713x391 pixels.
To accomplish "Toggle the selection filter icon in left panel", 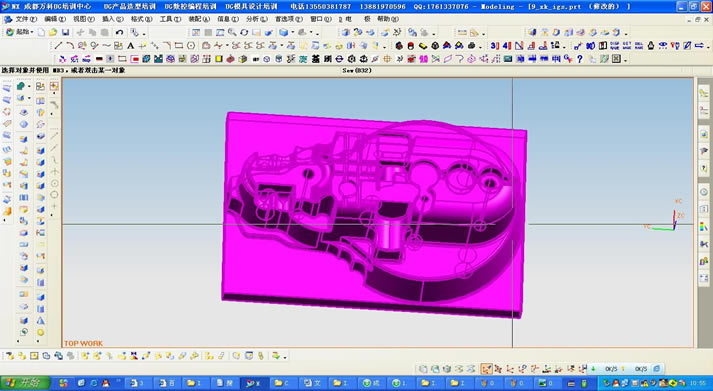I will tap(54, 86).
